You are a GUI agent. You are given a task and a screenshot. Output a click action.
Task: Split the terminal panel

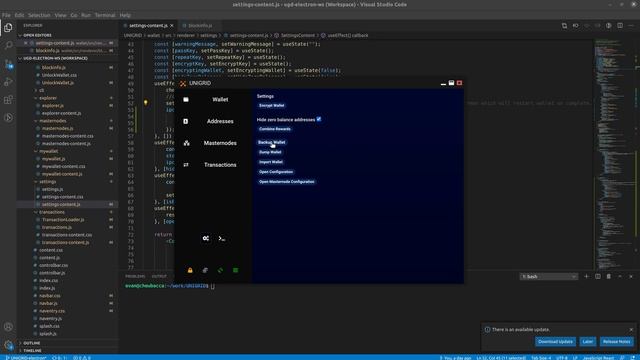tap(598, 276)
